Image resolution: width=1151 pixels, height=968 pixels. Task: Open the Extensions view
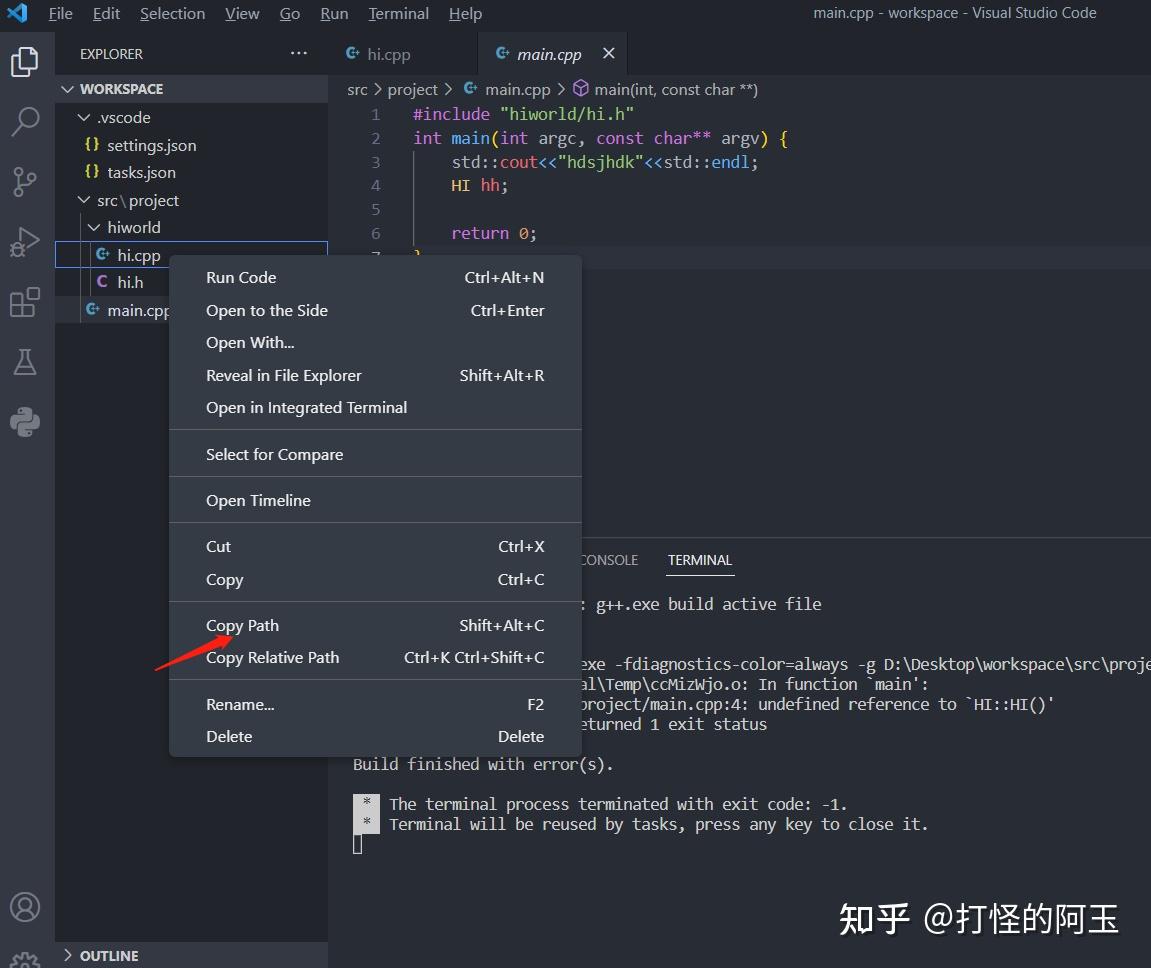pos(26,301)
